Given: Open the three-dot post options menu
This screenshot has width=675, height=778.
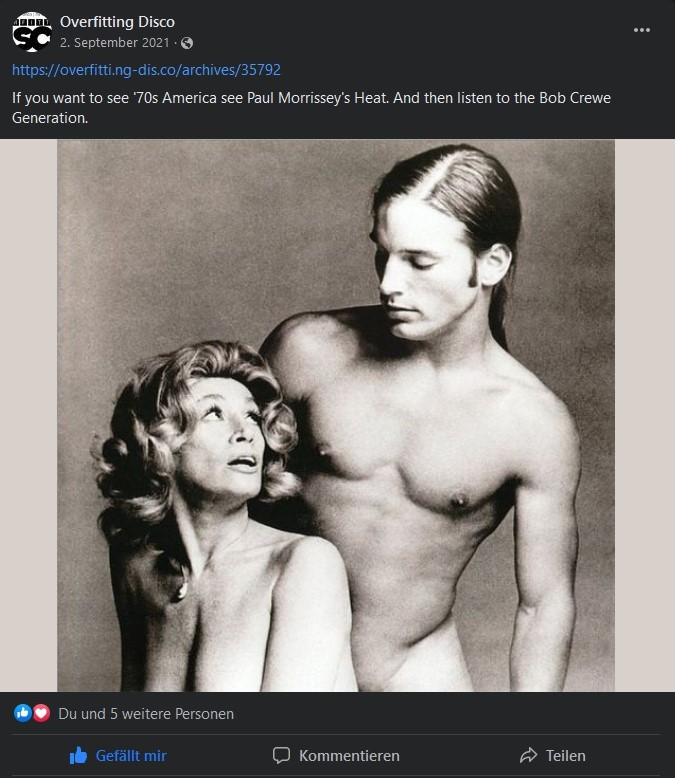Looking at the screenshot, I should [642, 30].
